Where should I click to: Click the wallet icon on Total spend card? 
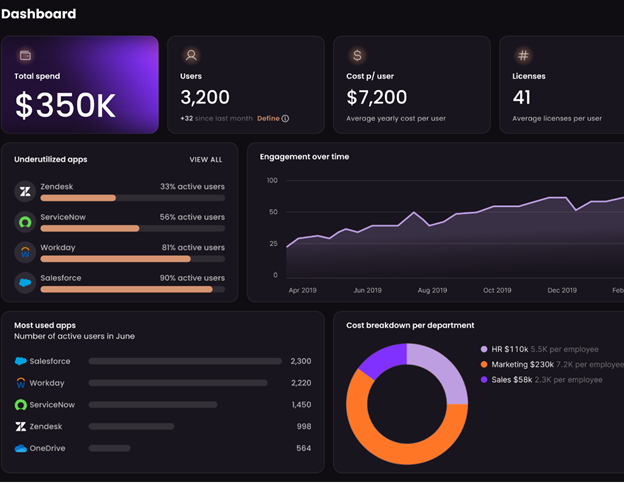(x=25, y=56)
